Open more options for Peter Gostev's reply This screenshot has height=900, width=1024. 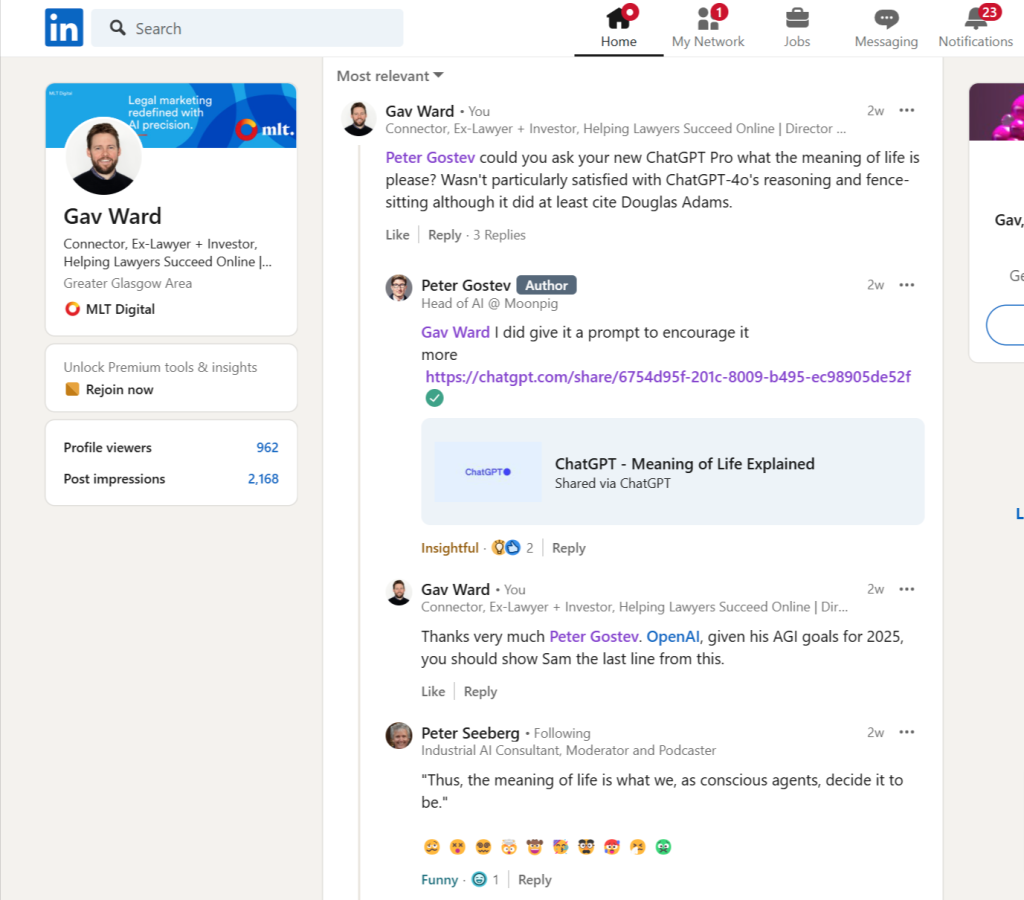coord(906,285)
